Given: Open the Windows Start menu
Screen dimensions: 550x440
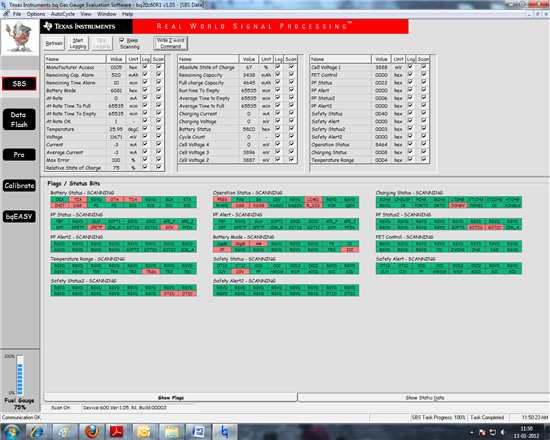Looking at the screenshot, I should pos(12,432).
